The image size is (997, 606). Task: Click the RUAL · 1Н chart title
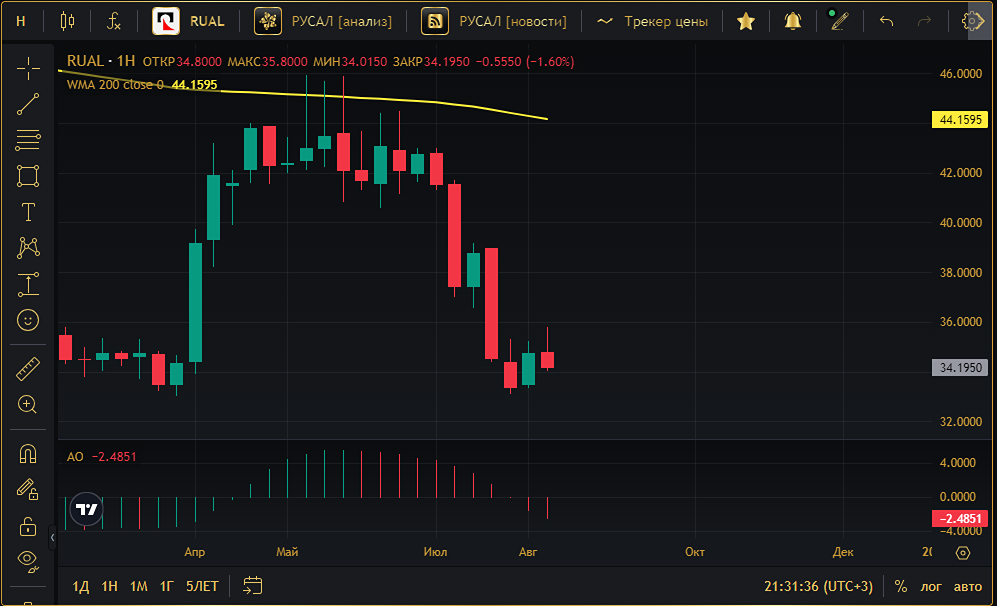101,61
